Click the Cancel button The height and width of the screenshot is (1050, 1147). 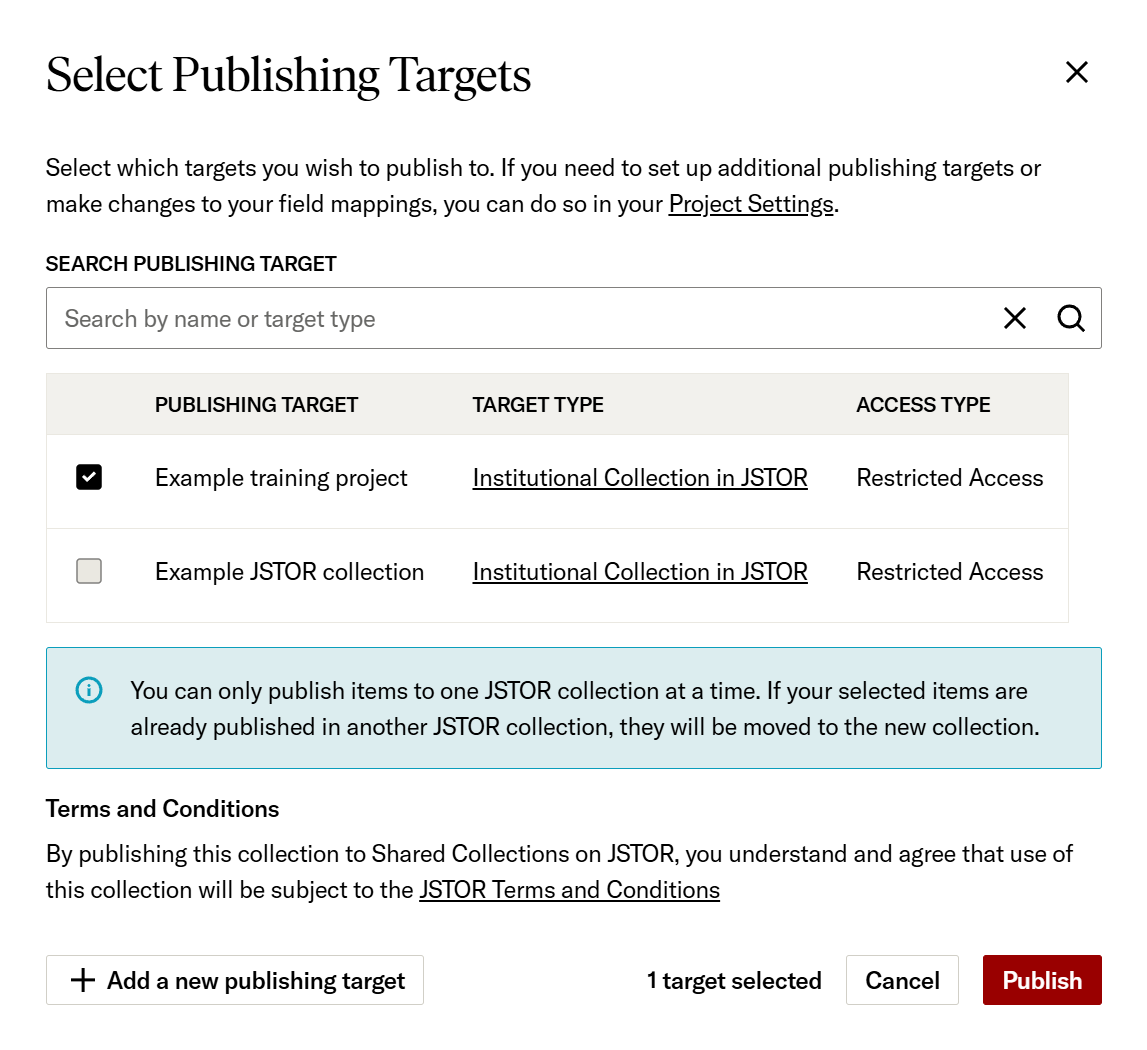pos(902,980)
